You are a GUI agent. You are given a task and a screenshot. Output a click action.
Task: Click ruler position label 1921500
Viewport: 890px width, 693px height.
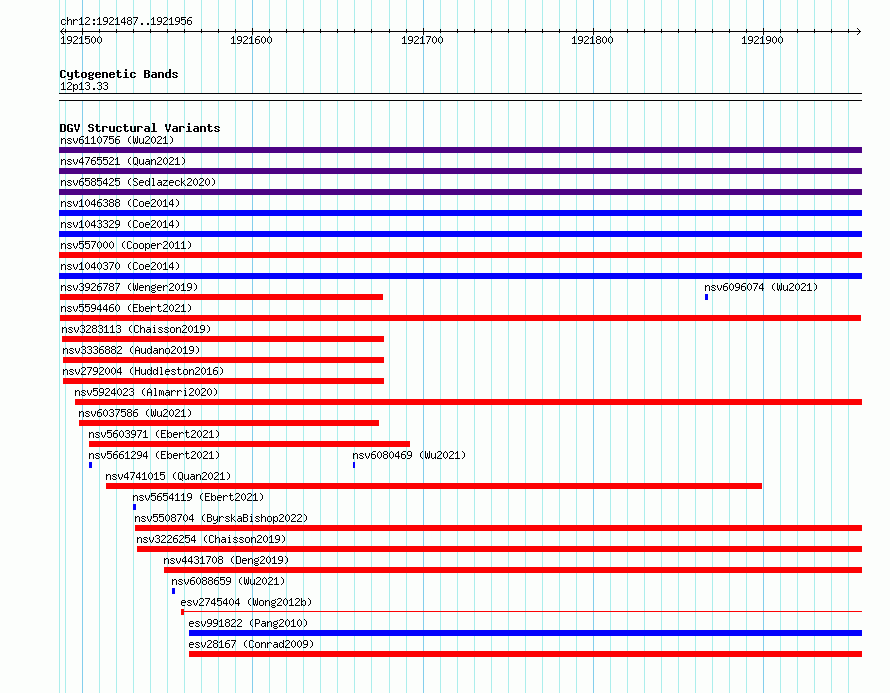[x=81, y=40]
